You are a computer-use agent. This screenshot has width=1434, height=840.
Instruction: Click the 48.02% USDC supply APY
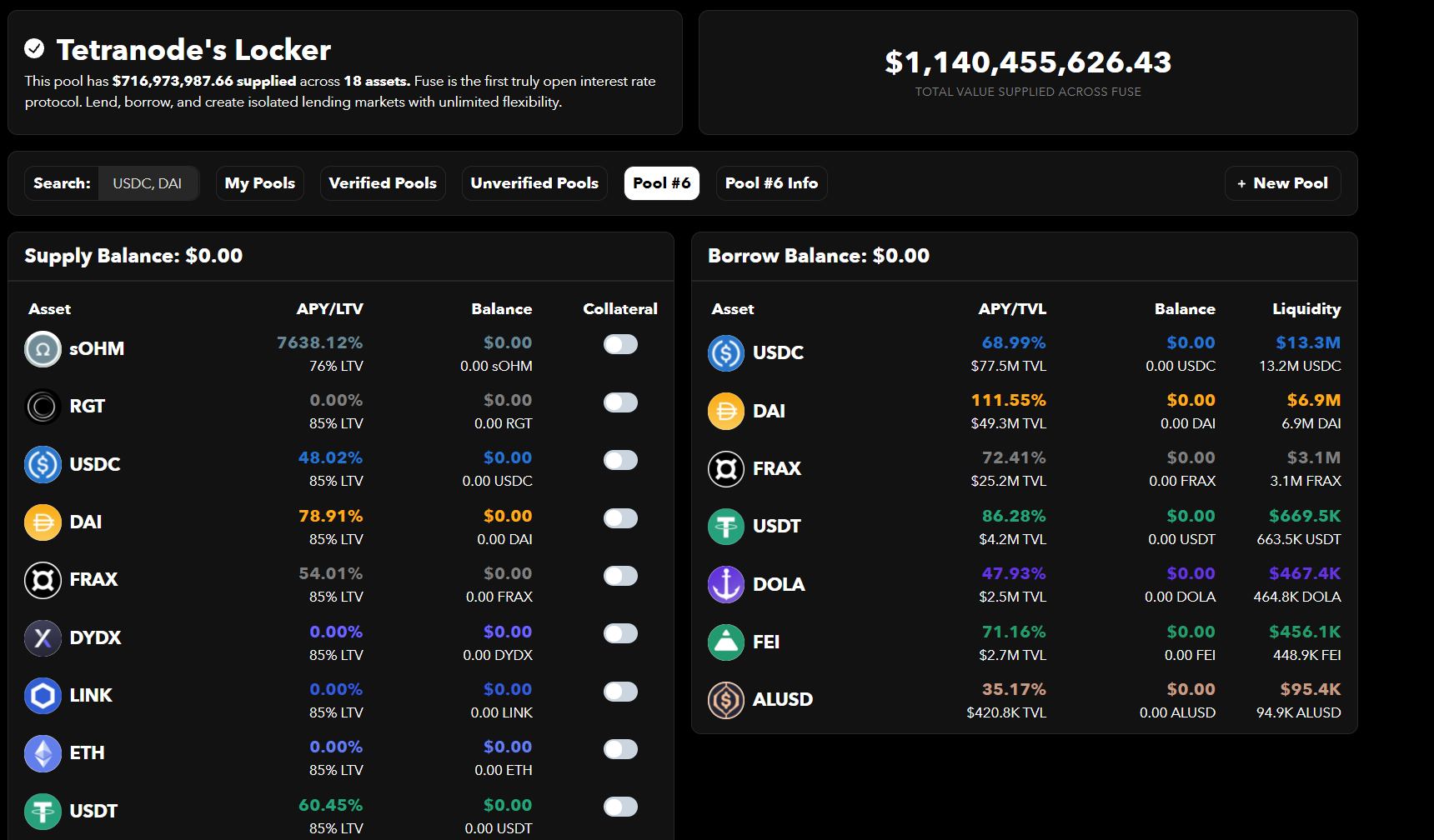331,457
